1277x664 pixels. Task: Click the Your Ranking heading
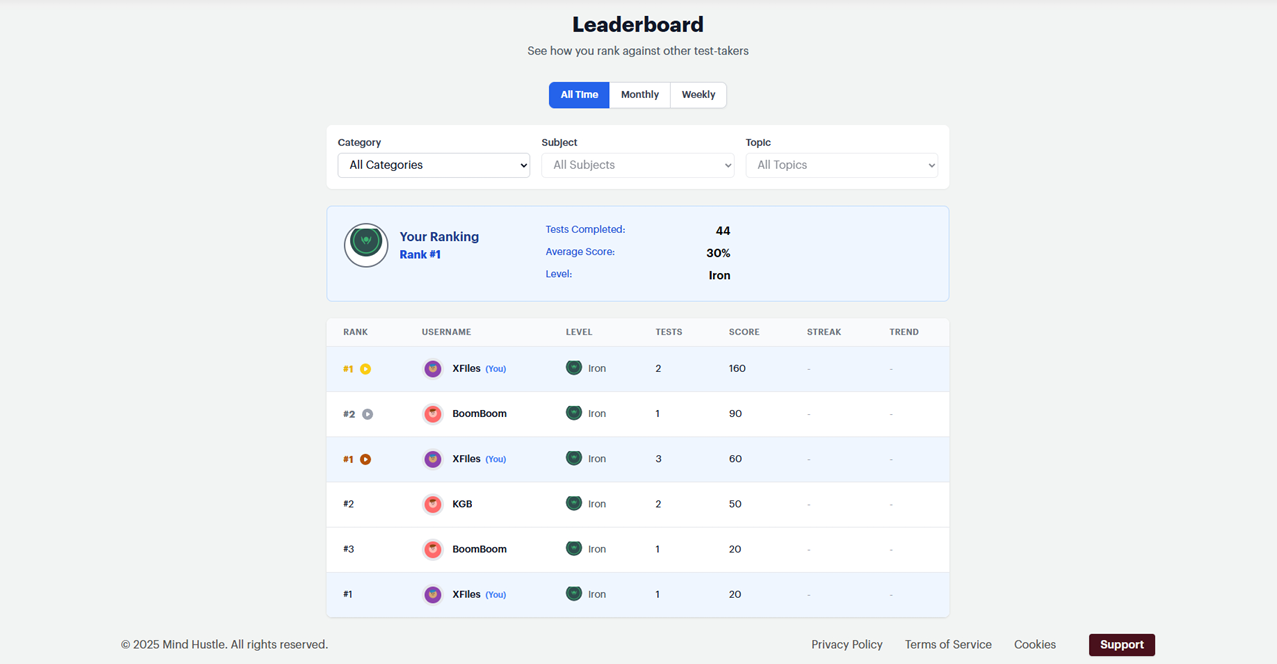[439, 237]
